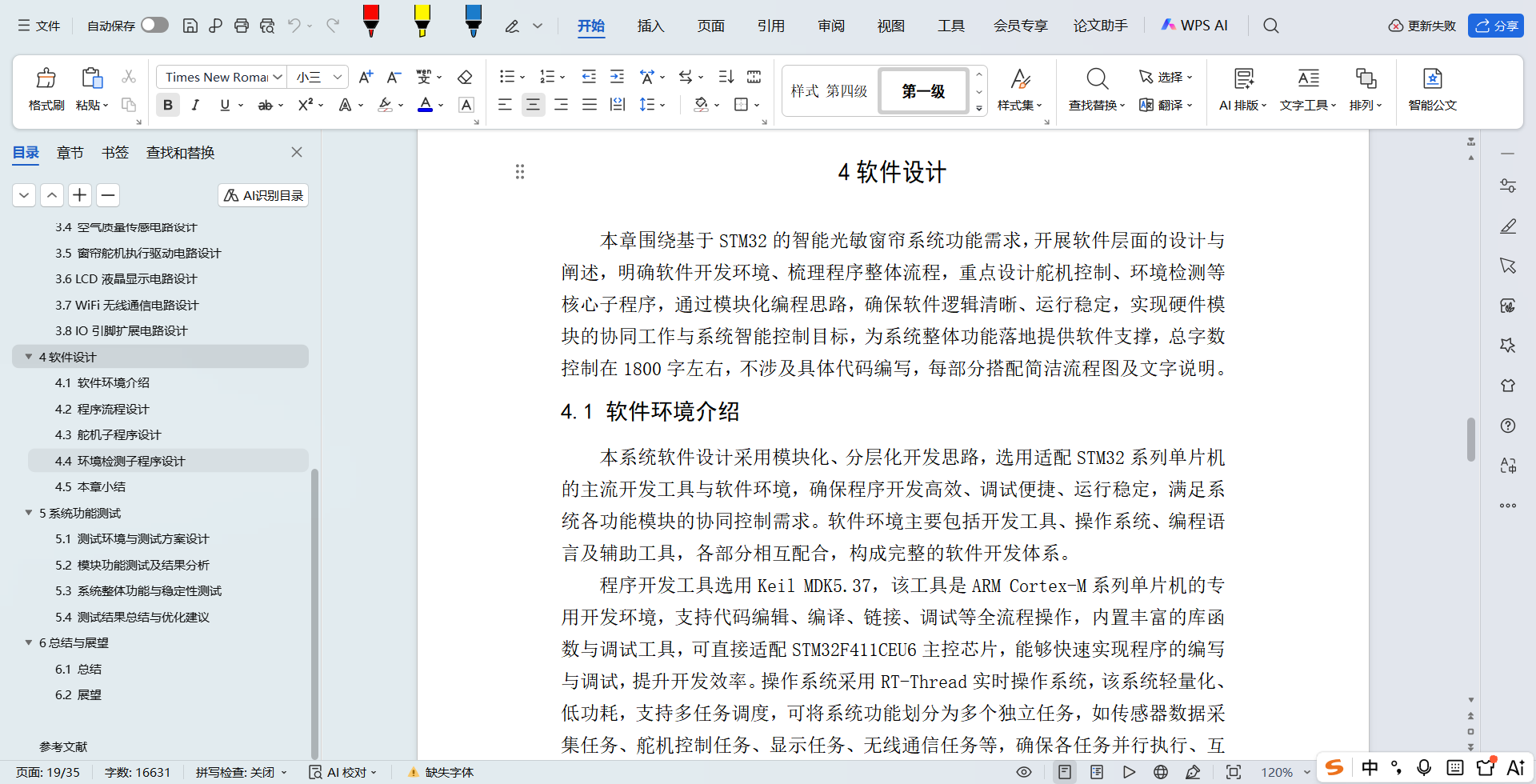Click the 智能公文 icon

(1432, 78)
